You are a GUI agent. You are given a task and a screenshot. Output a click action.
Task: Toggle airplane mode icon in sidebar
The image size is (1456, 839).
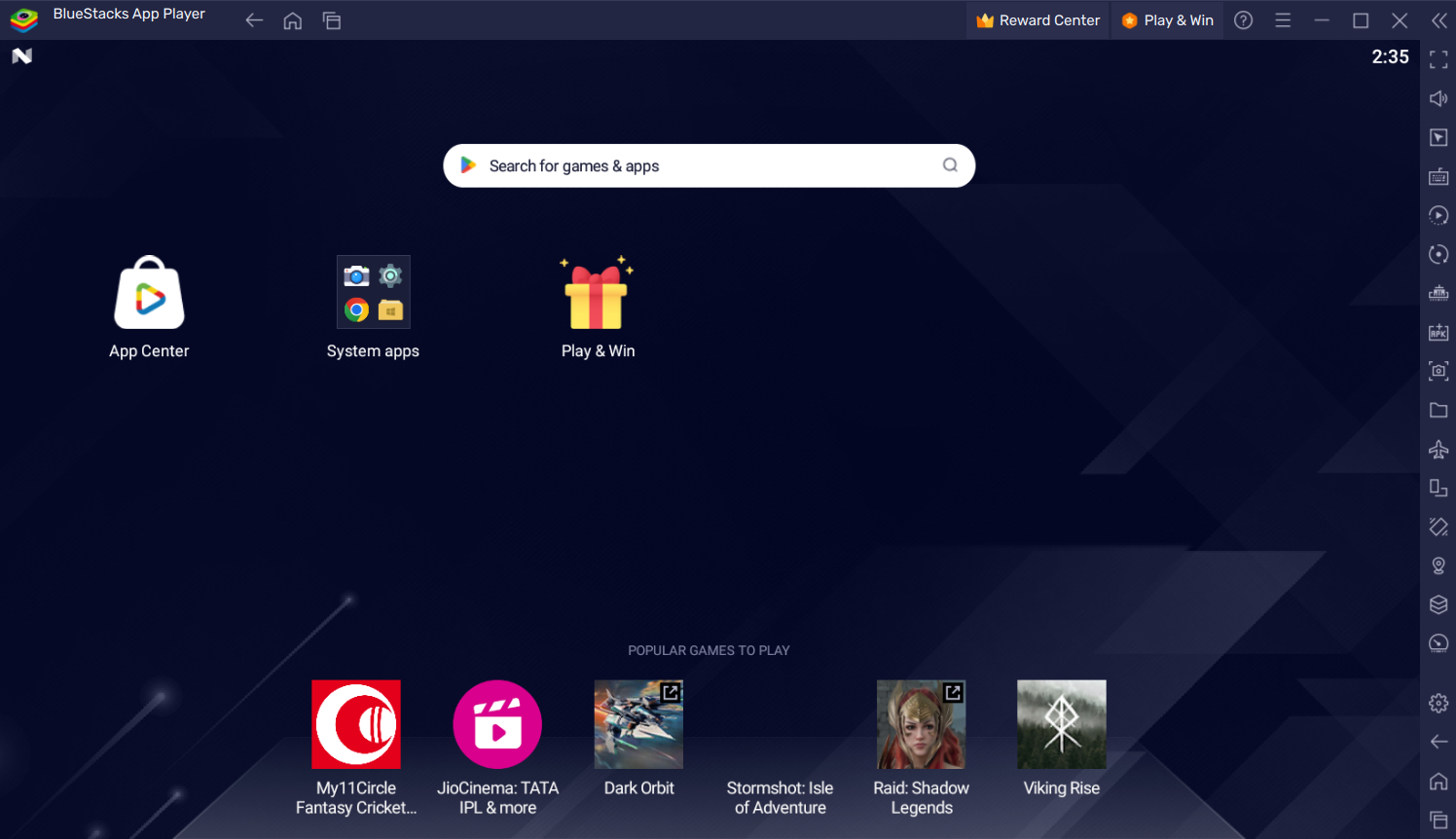pos(1438,450)
